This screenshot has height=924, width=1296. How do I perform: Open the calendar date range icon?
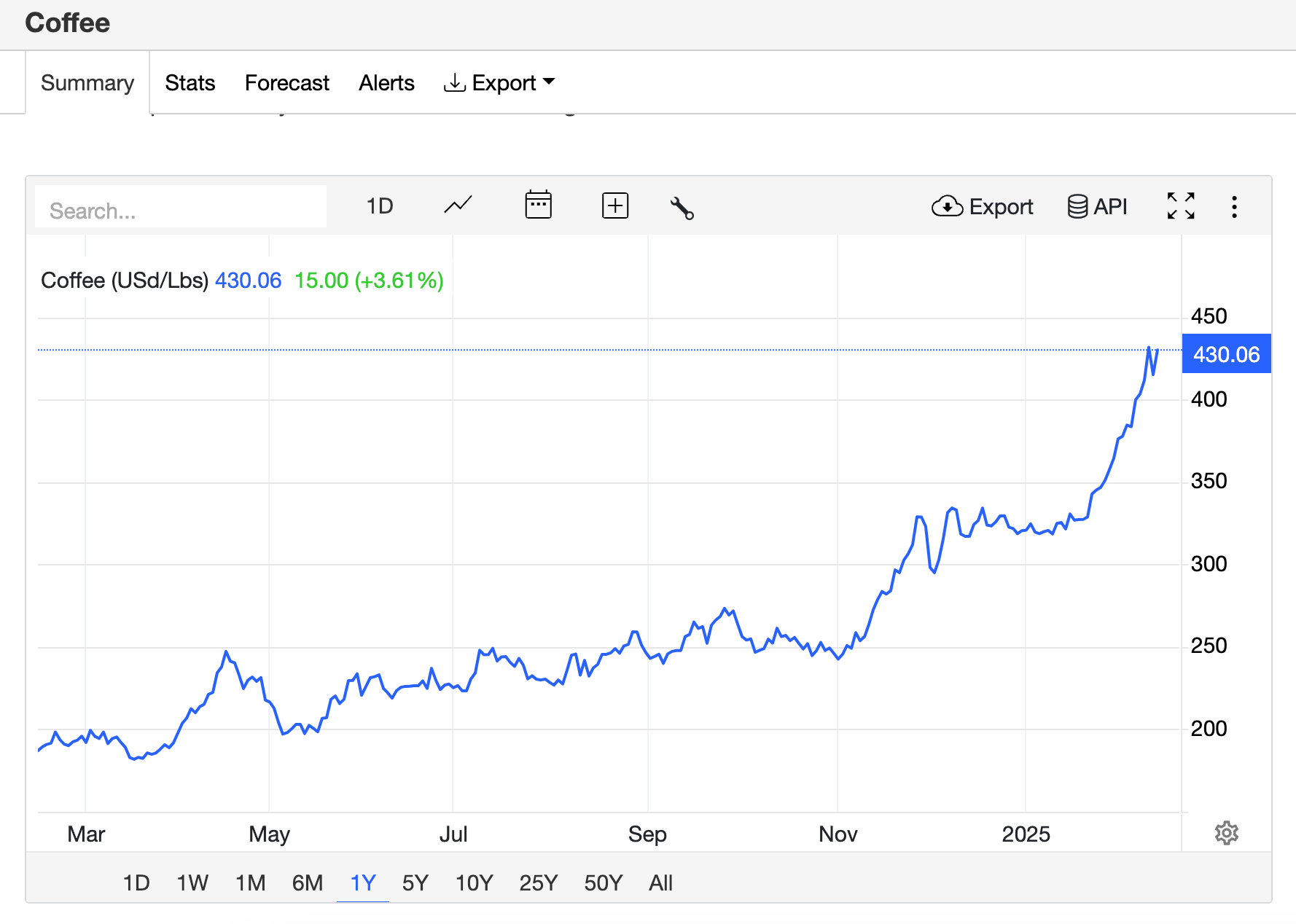pyautogui.click(x=538, y=205)
